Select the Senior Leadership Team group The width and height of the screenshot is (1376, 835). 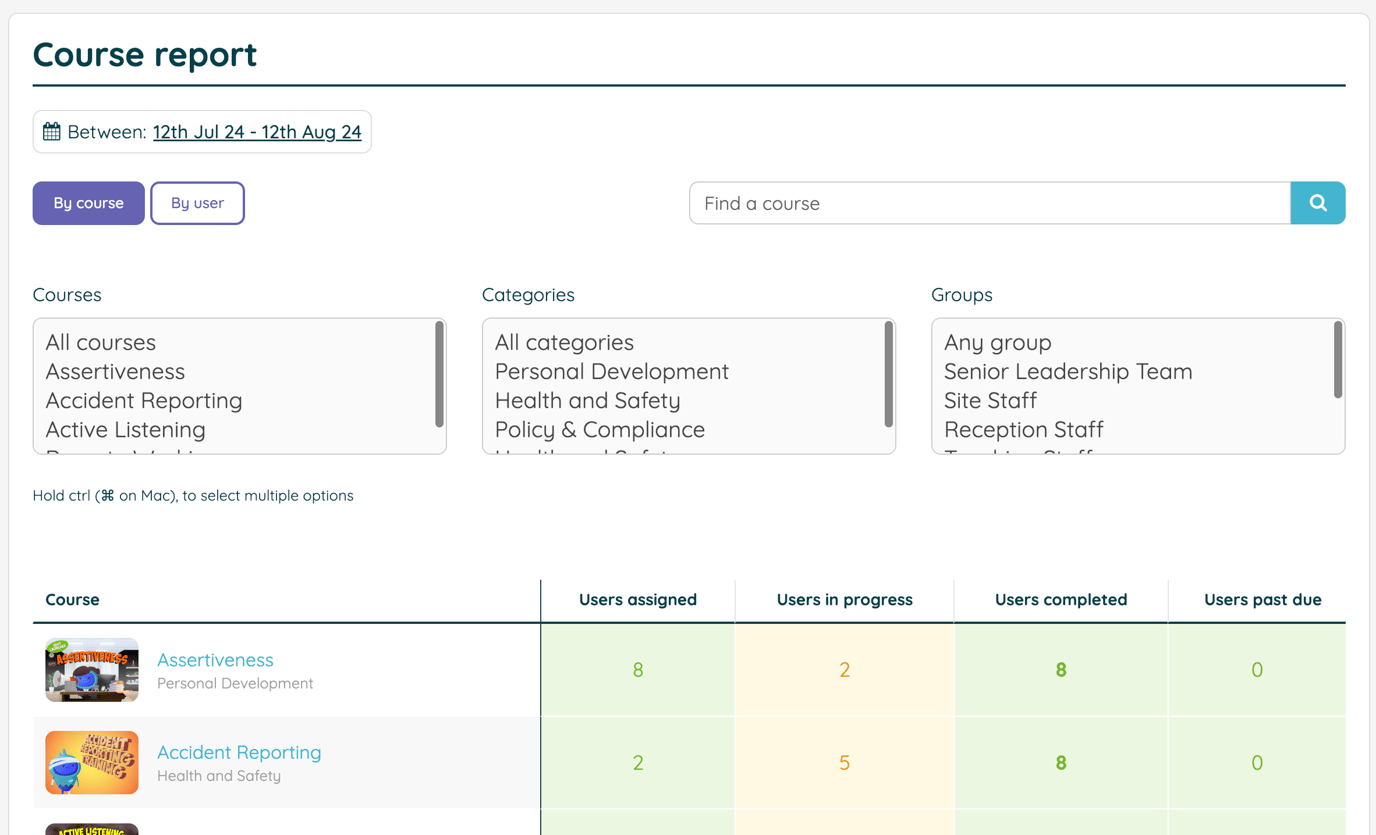[1068, 371]
